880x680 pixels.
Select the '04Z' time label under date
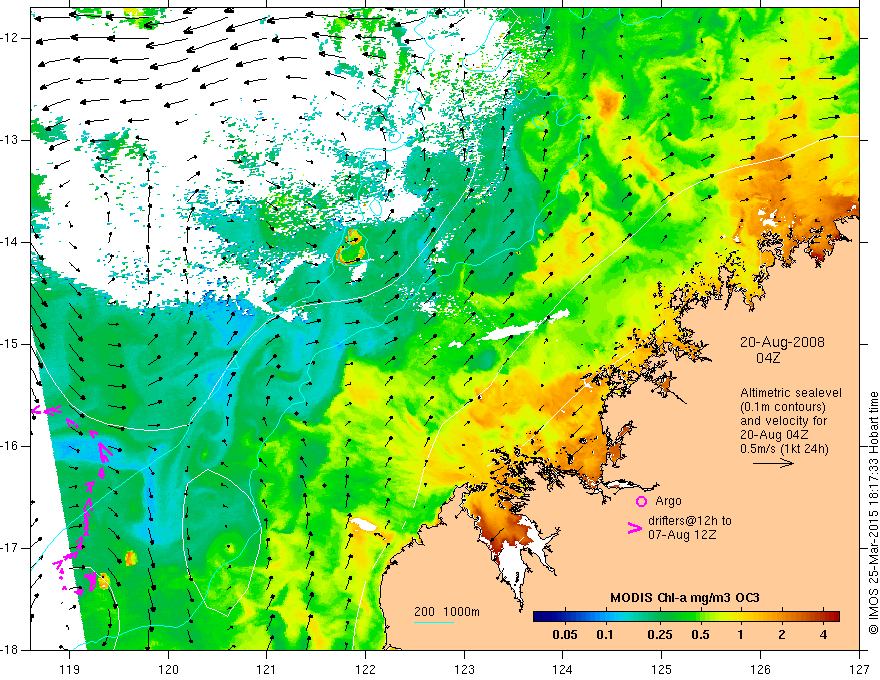coord(768,358)
